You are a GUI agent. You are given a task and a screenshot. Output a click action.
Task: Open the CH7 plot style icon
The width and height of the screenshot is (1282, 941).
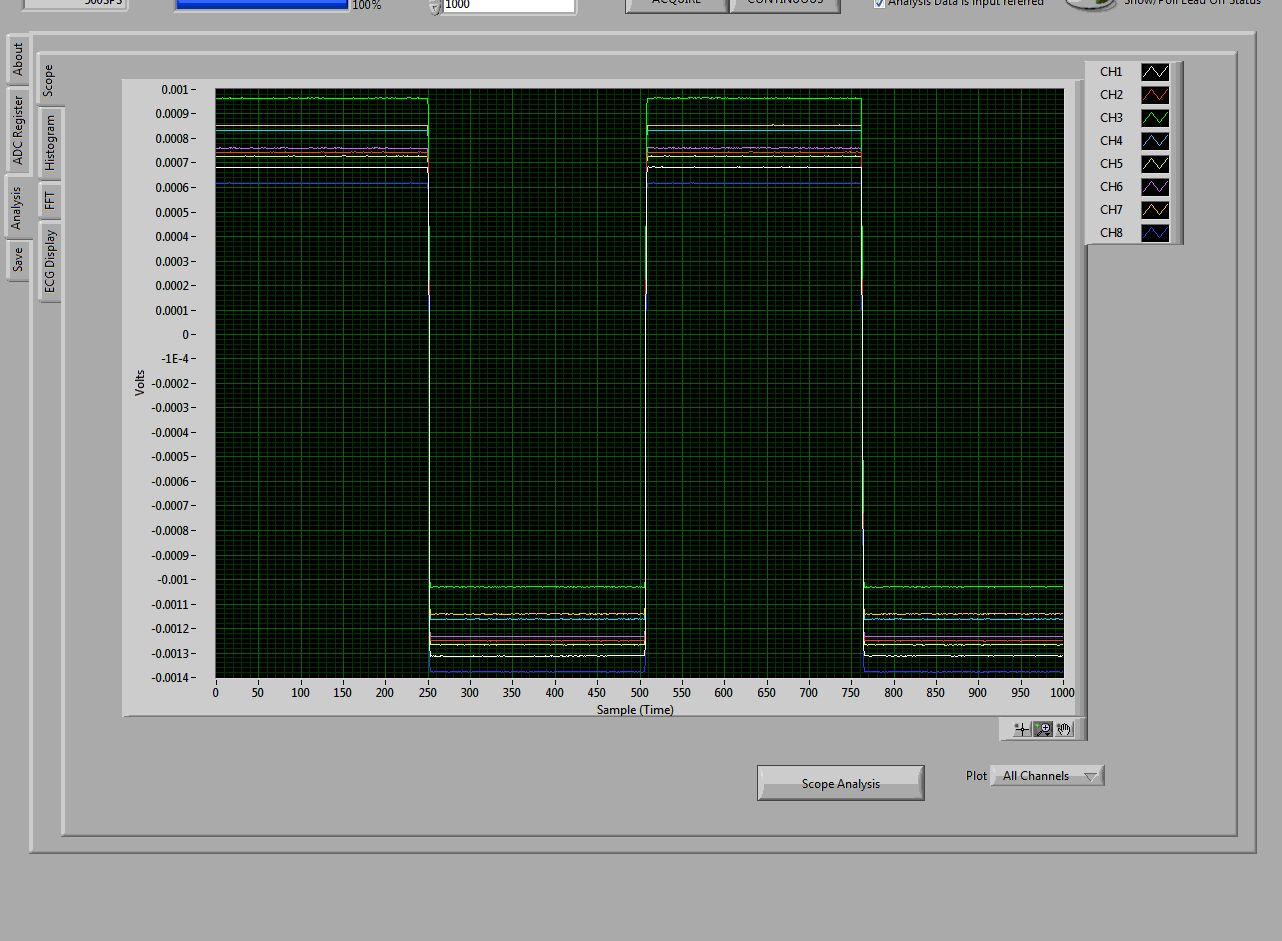click(1155, 210)
